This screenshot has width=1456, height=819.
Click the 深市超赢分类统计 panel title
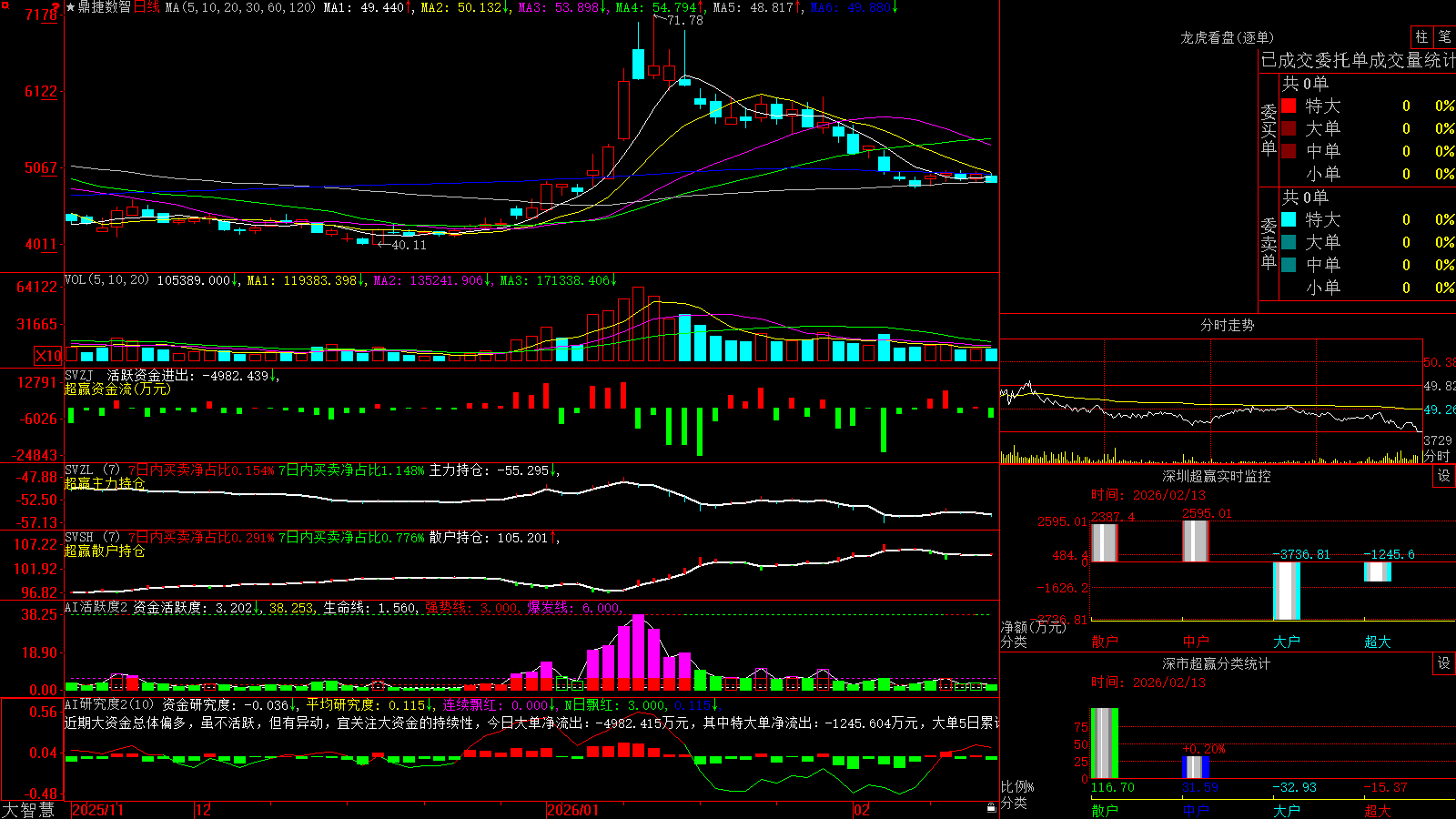click(1217, 663)
